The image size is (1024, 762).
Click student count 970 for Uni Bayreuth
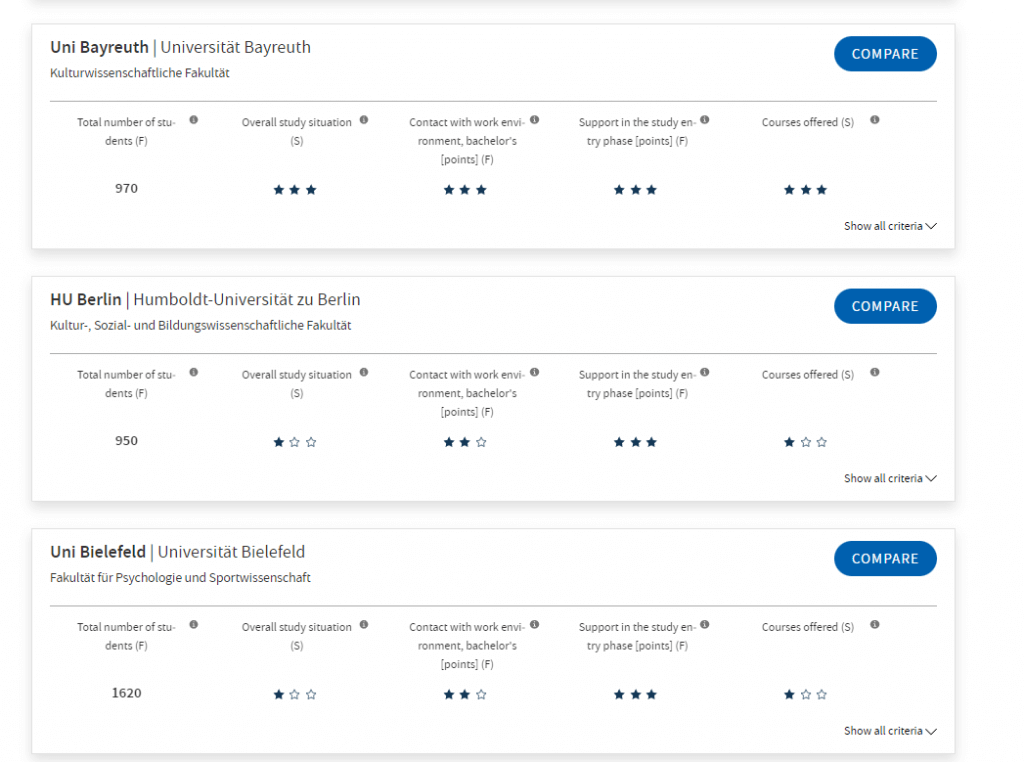[x=126, y=189]
